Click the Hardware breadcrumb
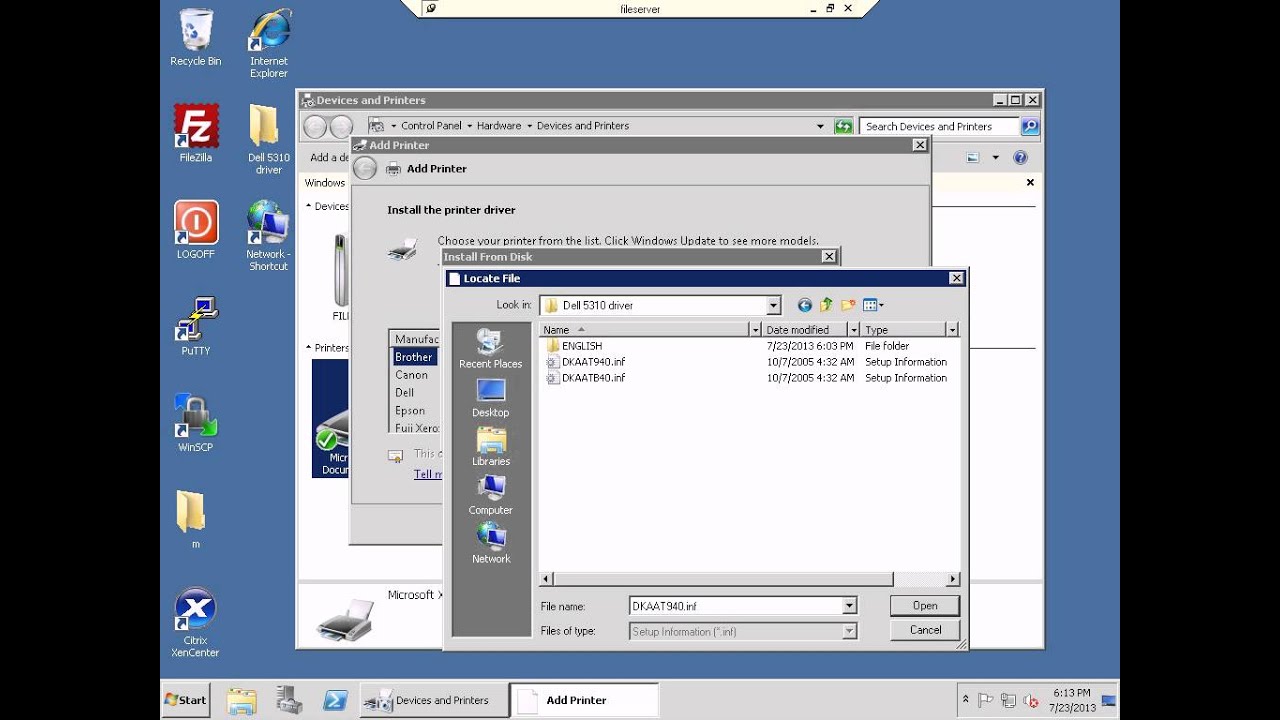1280x720 pixels. pos(498,126)
